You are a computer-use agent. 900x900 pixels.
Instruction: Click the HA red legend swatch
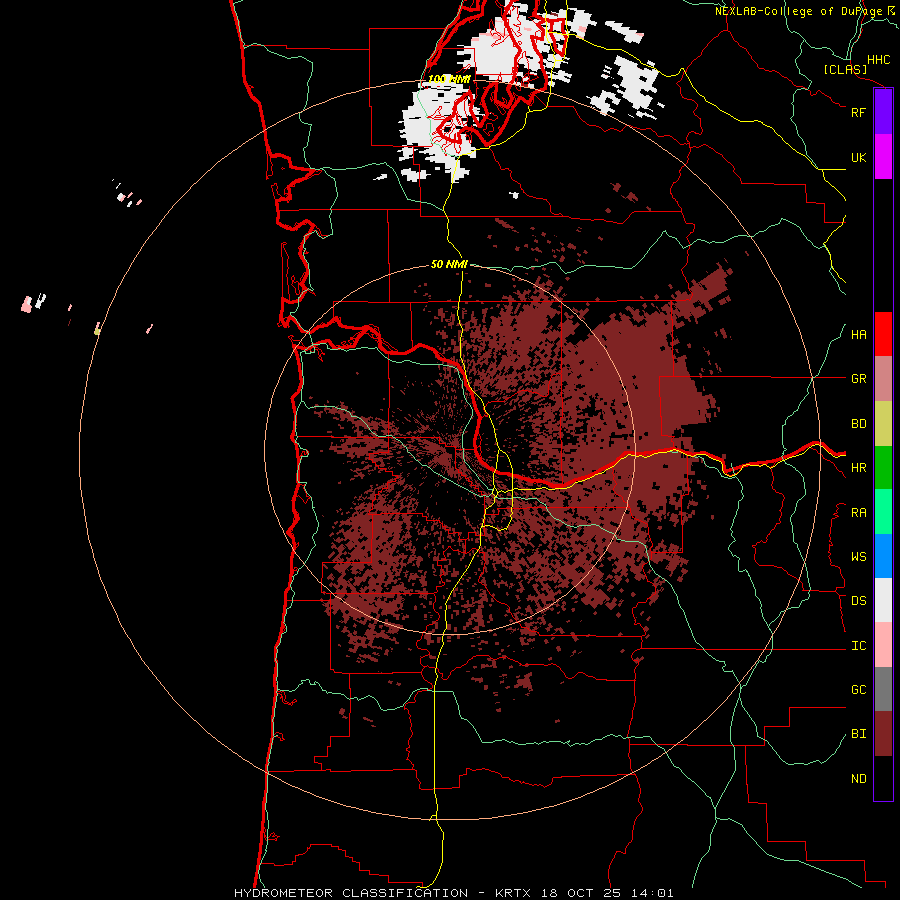(883, 334)
